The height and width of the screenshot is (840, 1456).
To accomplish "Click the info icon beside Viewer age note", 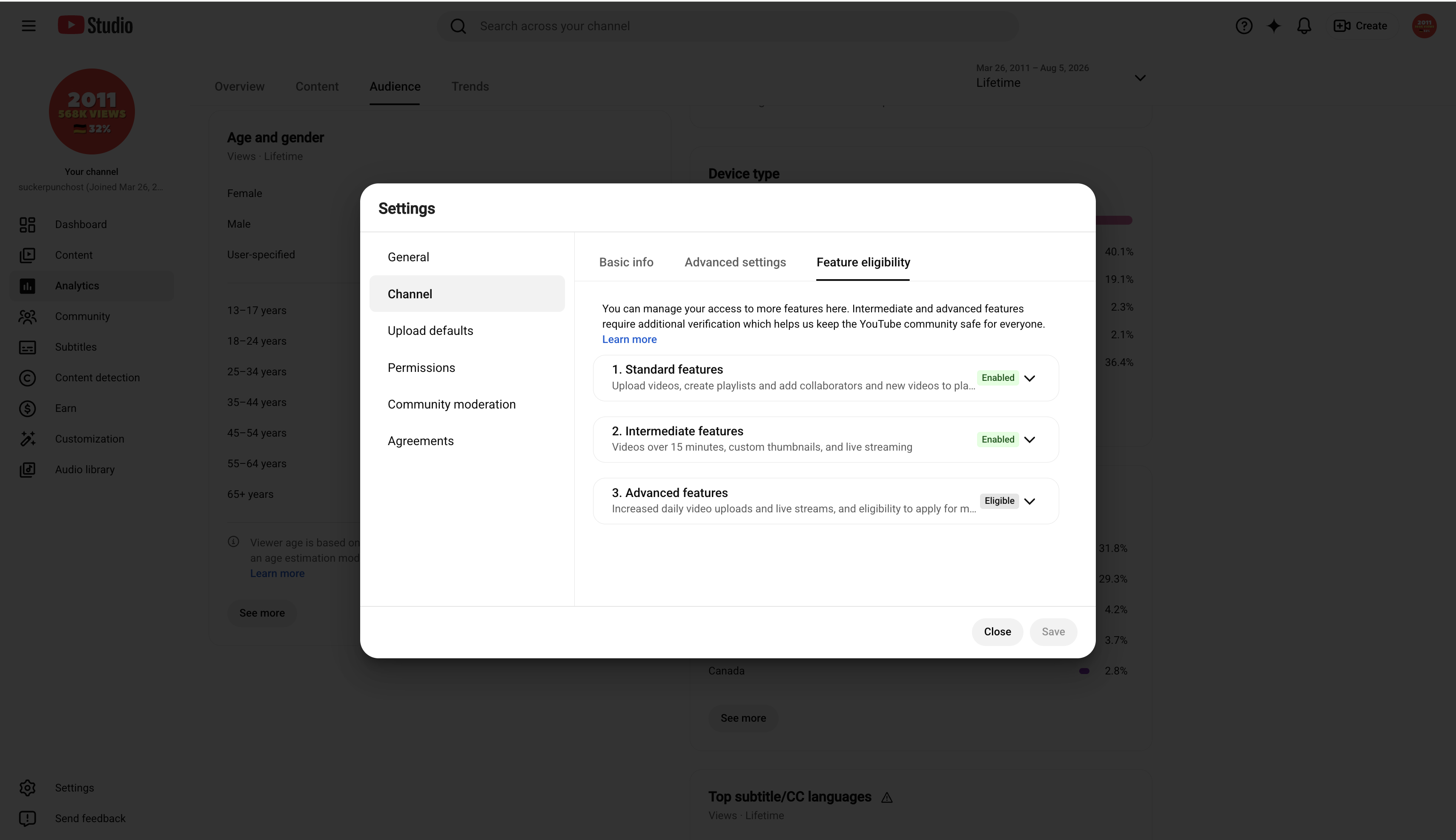I will [233, 542].
